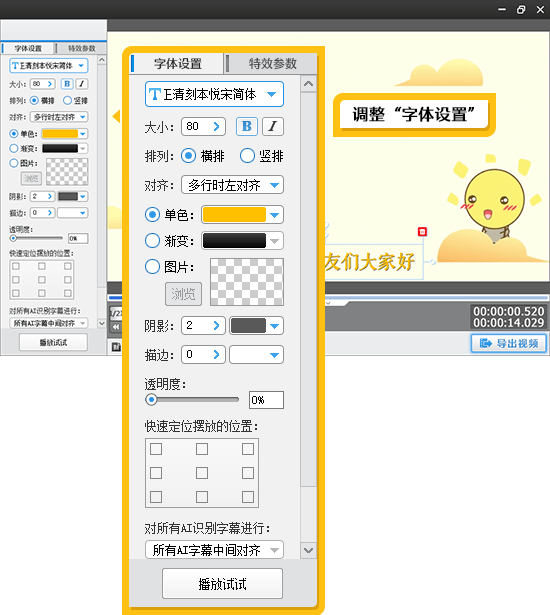Select 渐变 radio in the enlarged panel
The width and height of the screenshot is (550, 615).
click(152, 240)
